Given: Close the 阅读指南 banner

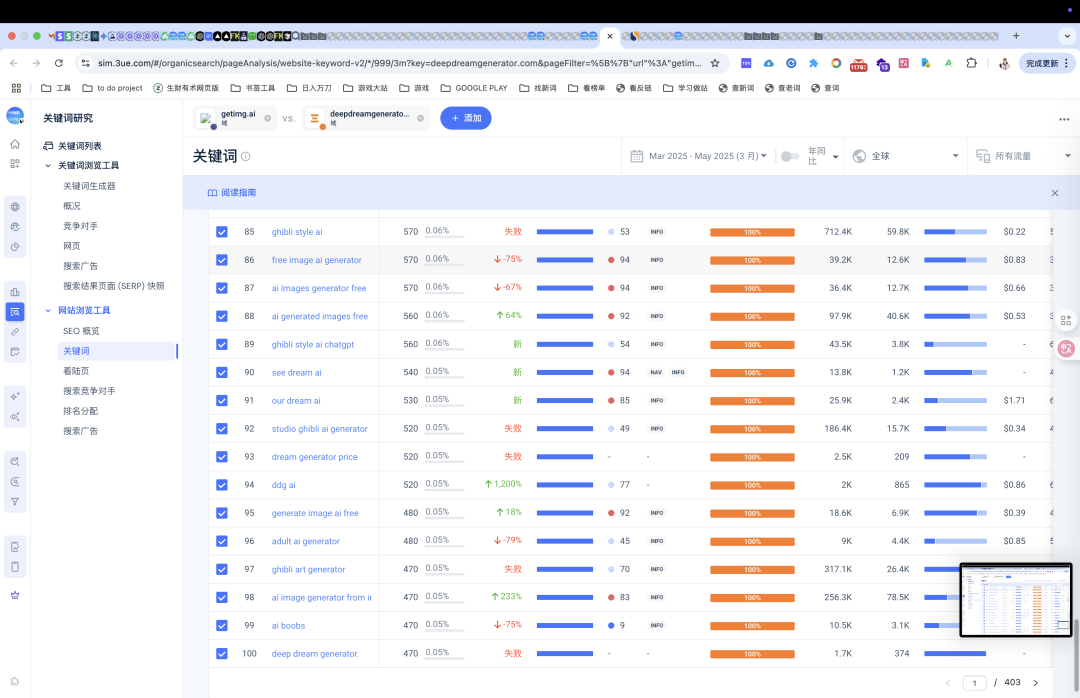Looking at the screenshot, I should point(1055,193).
